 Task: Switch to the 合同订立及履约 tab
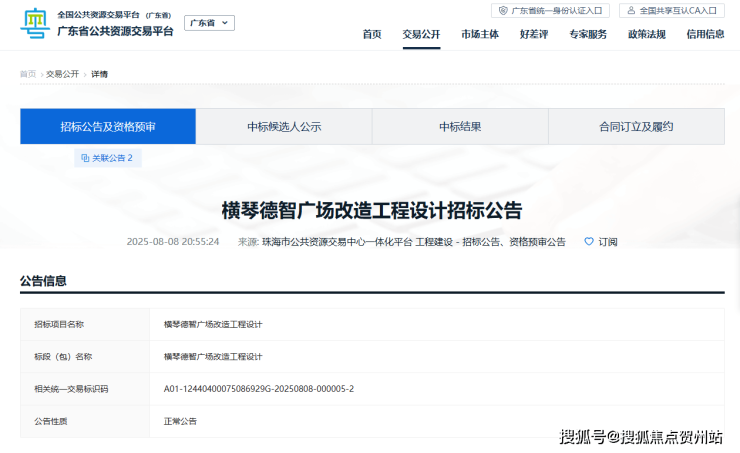click(x=636, y=126)
